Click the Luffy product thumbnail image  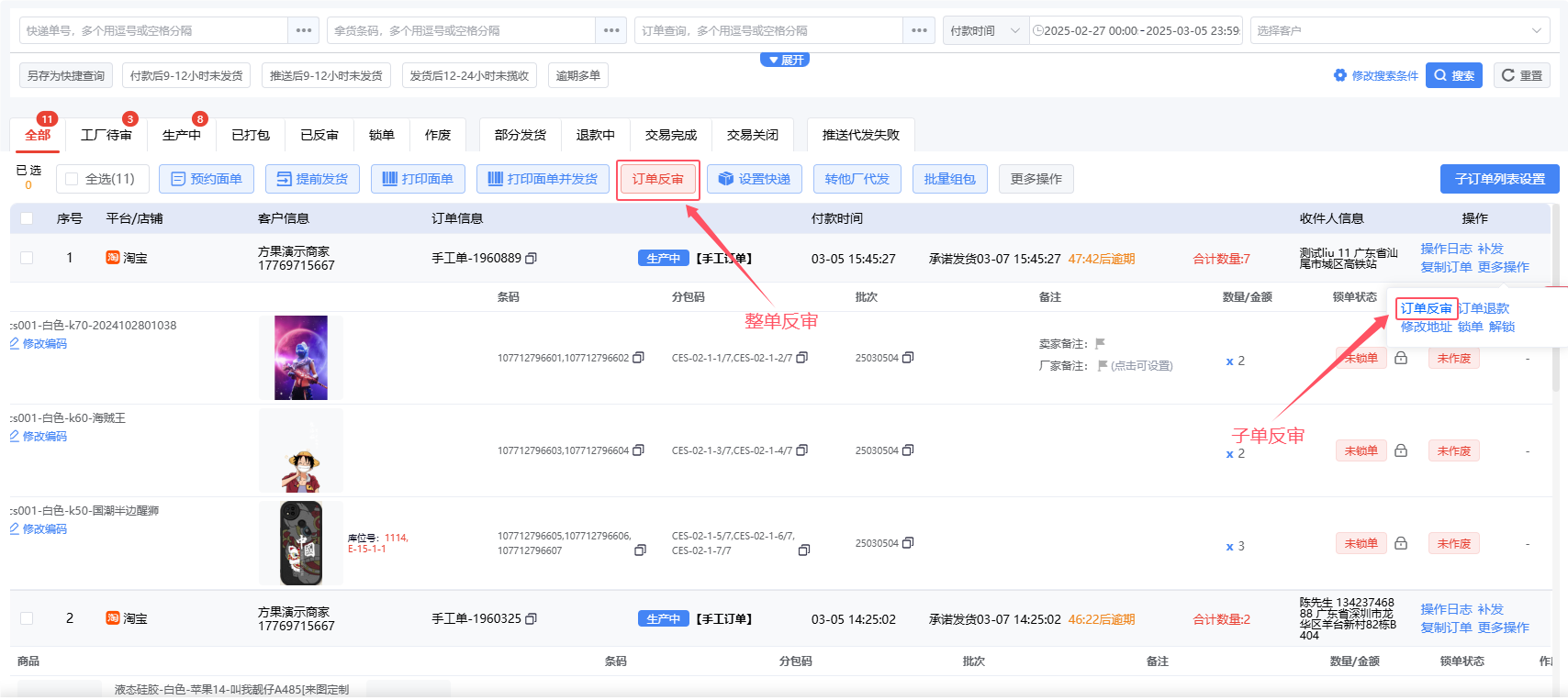tap(301, 450)
